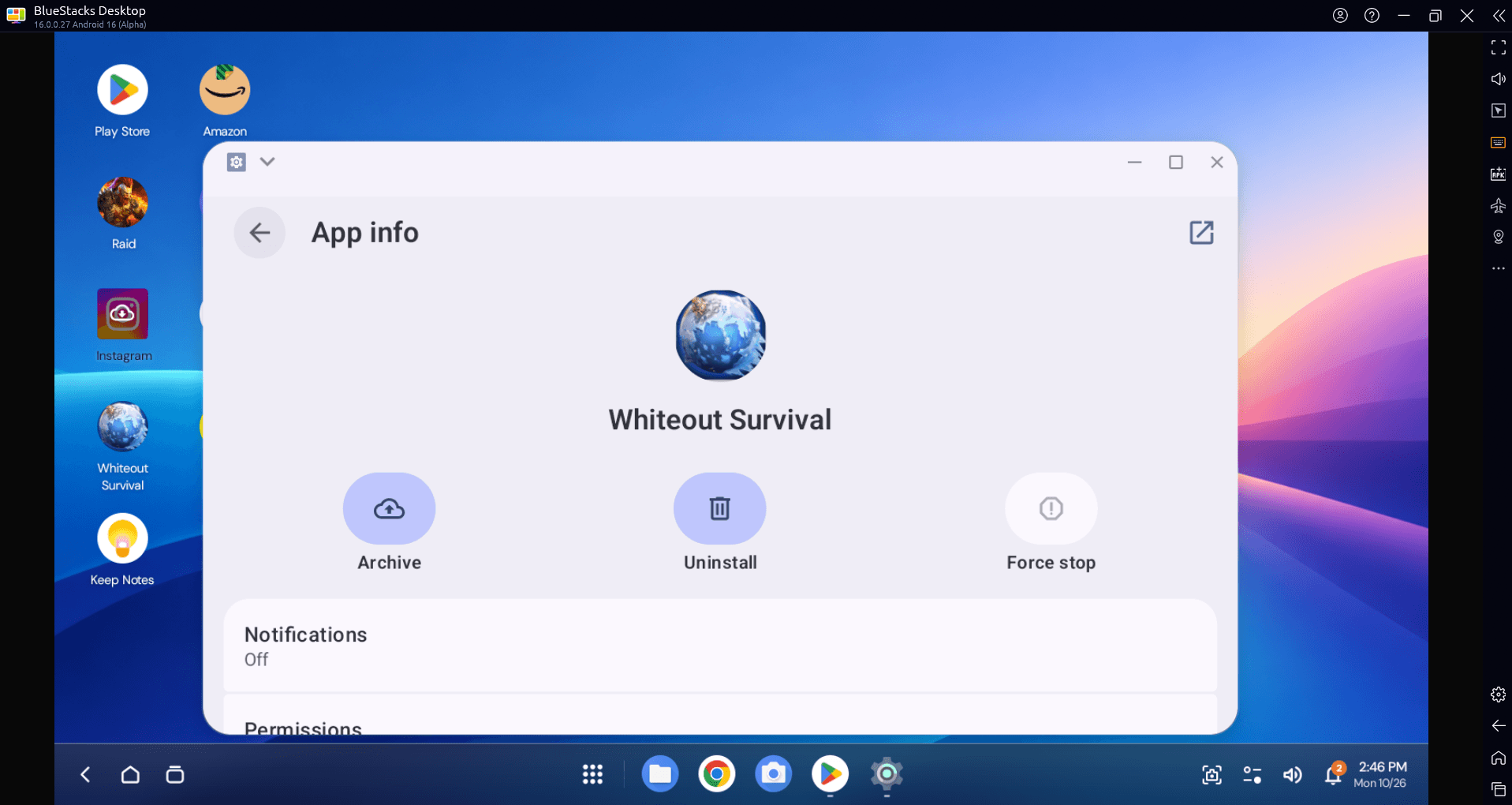Click the airplane mode sidebar icon
Screen dimensions: 1512x805
[x=1499, y=205]
